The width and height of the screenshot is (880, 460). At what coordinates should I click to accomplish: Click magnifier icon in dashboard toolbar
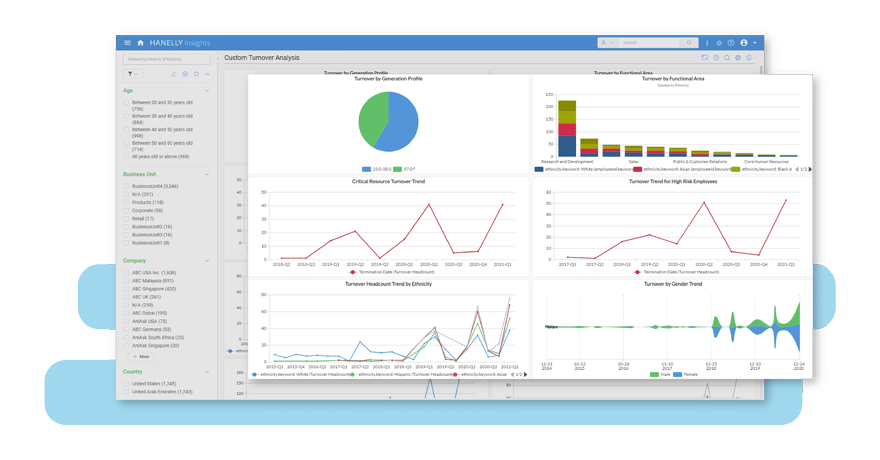pos(727,58)
